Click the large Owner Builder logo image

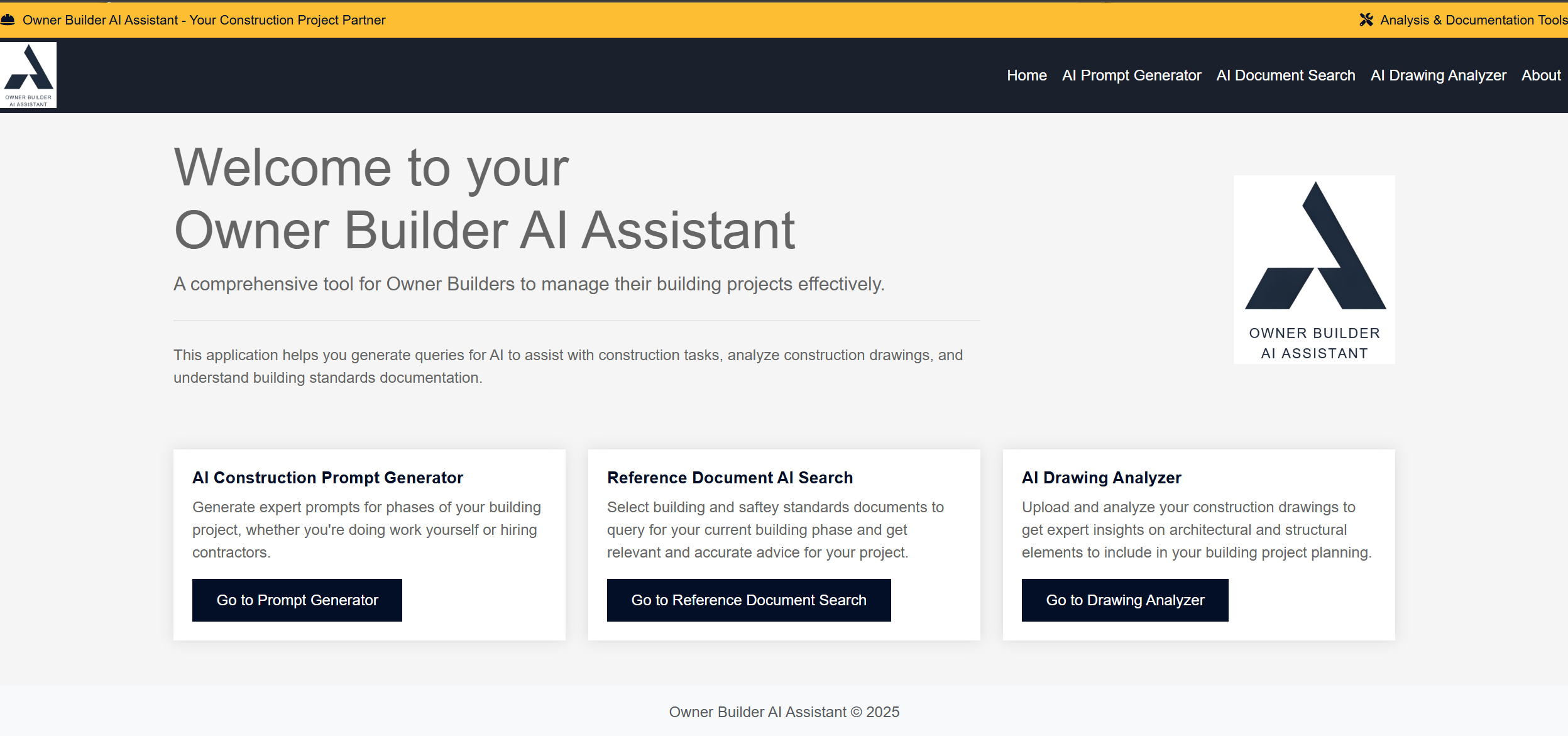point(1314,269)
